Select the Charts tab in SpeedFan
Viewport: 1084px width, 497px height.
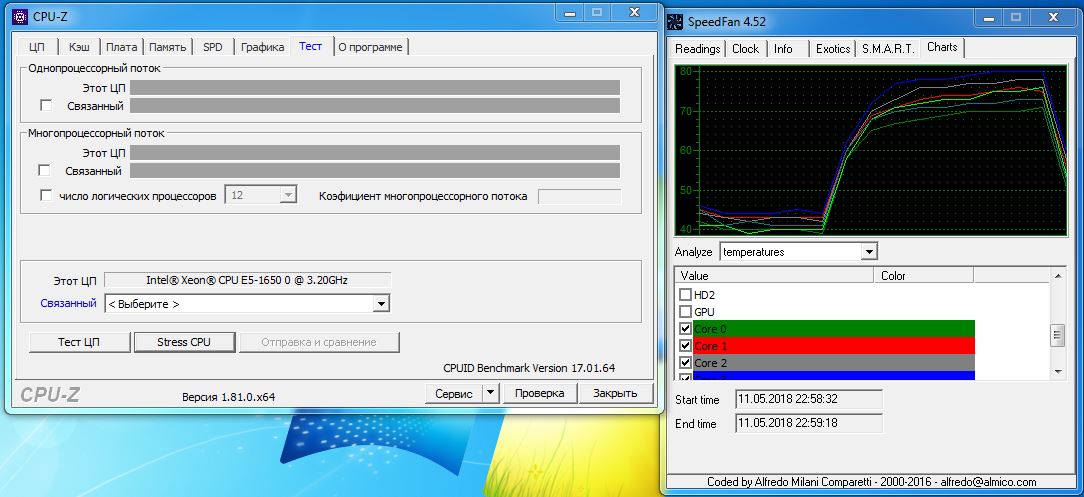[x=942, y=47]
